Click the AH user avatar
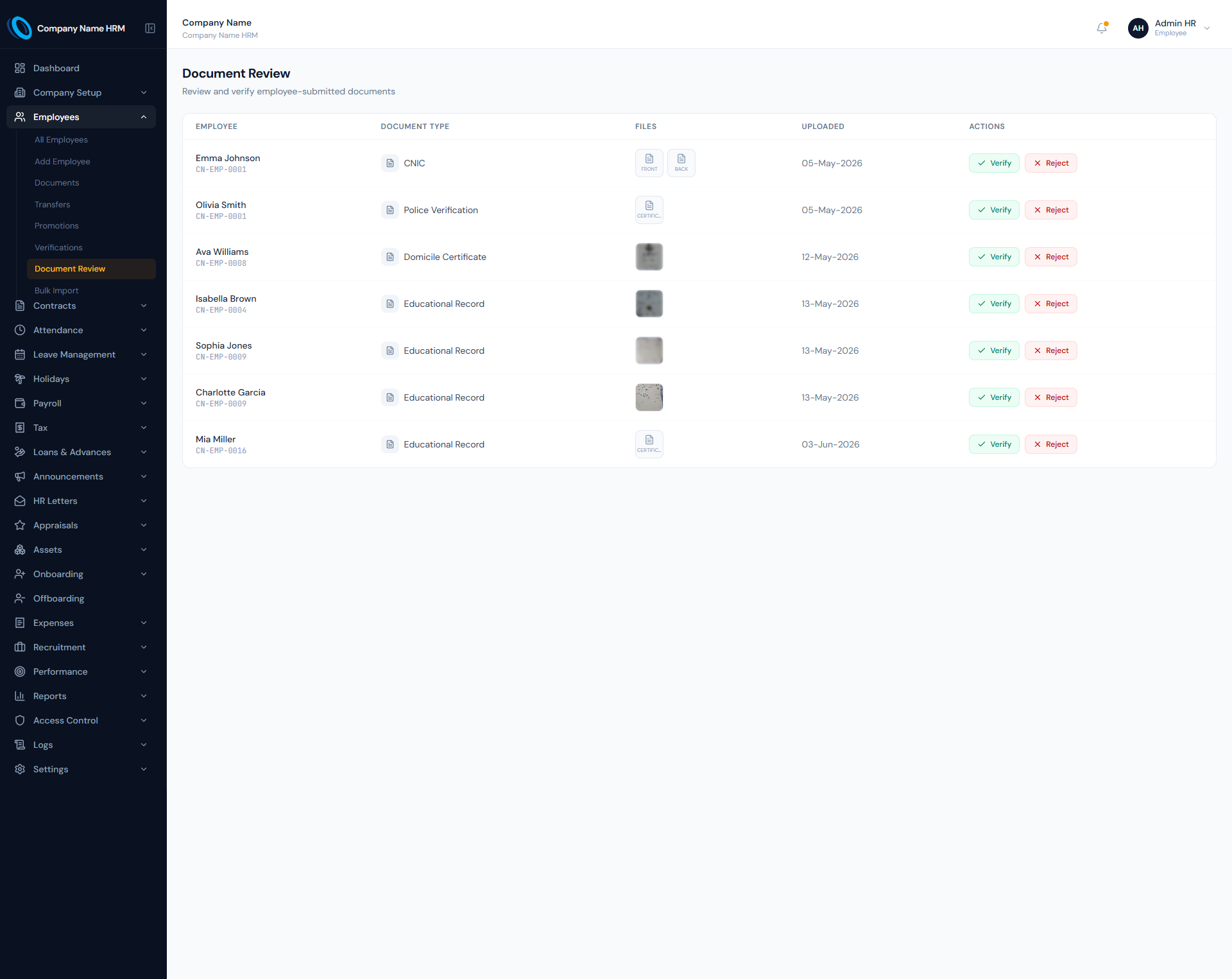Viewport: 1232px width, 979px height. [x=1138, y=28]
